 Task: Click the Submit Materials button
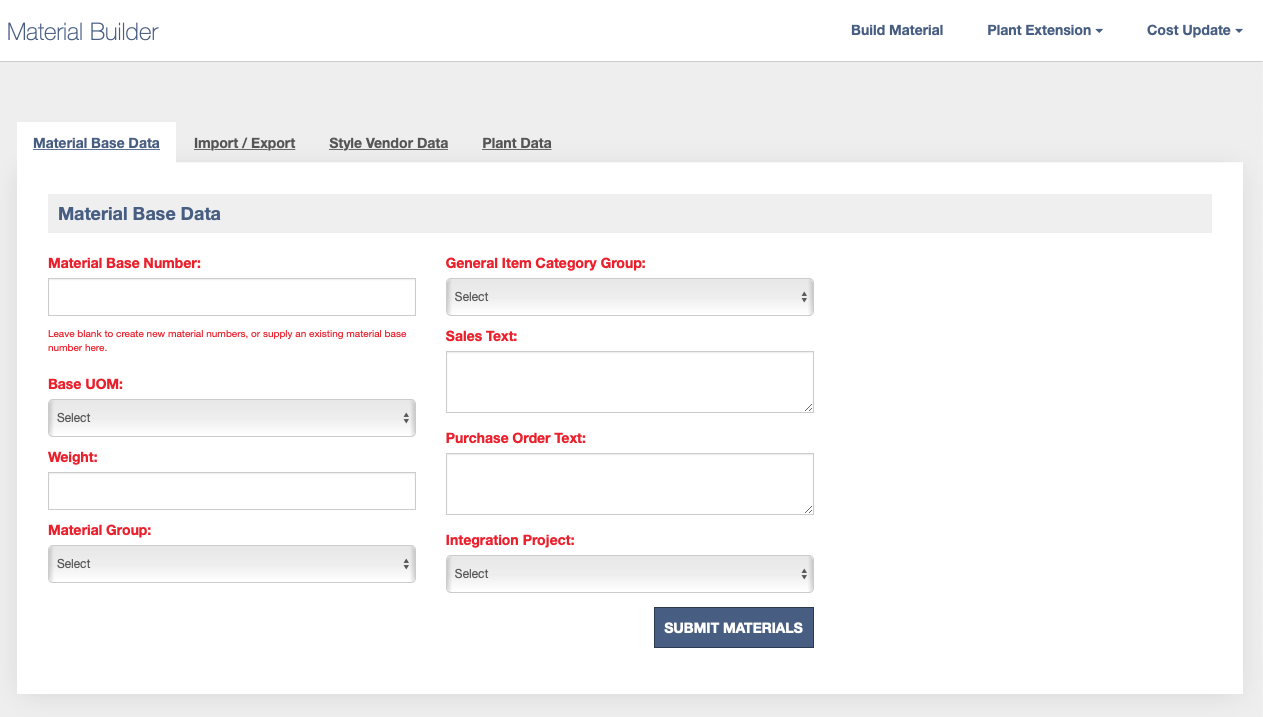pyautogui.click(x=734, y=628)
